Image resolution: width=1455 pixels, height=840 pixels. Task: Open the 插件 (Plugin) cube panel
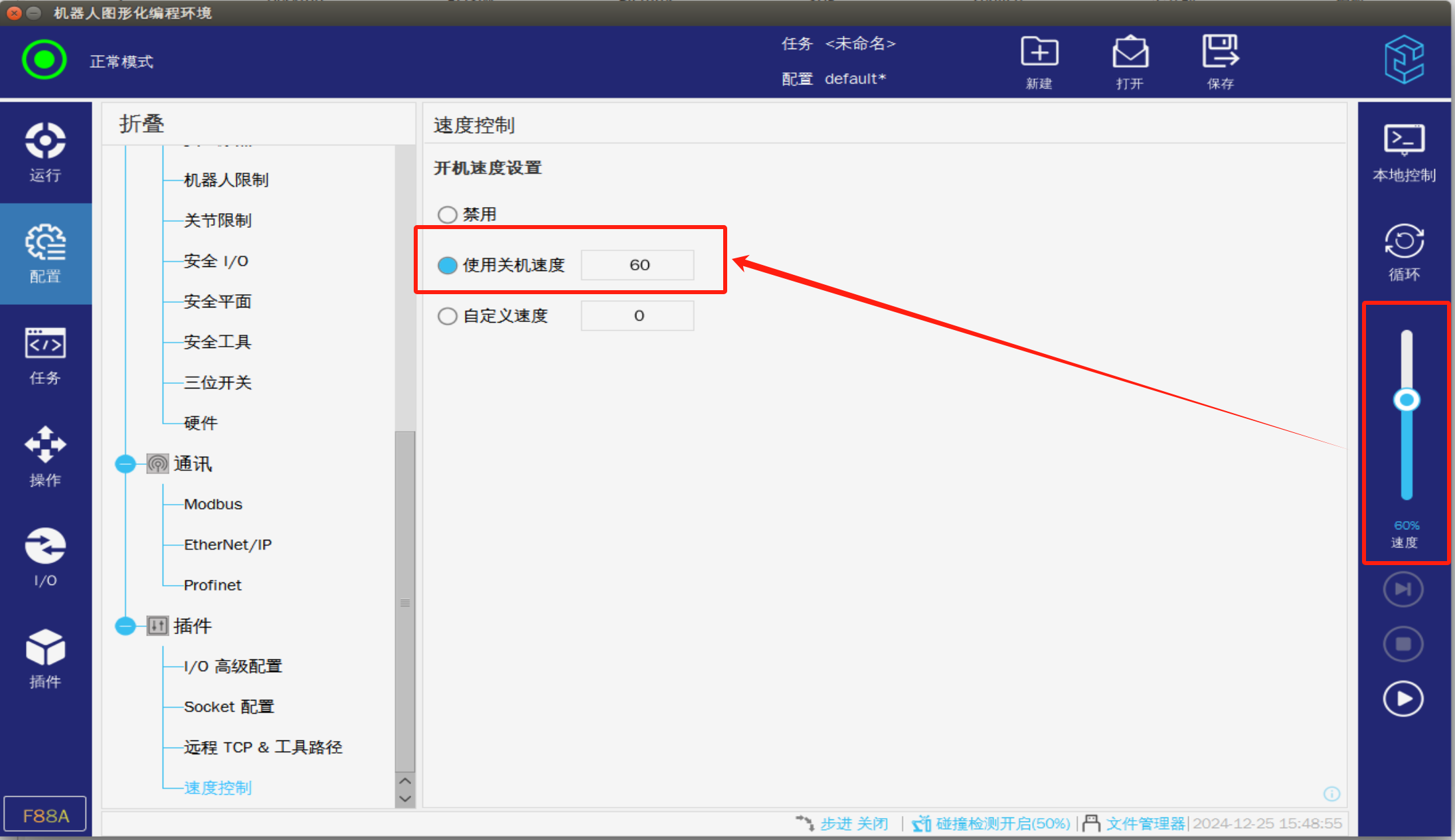(45, 659)
